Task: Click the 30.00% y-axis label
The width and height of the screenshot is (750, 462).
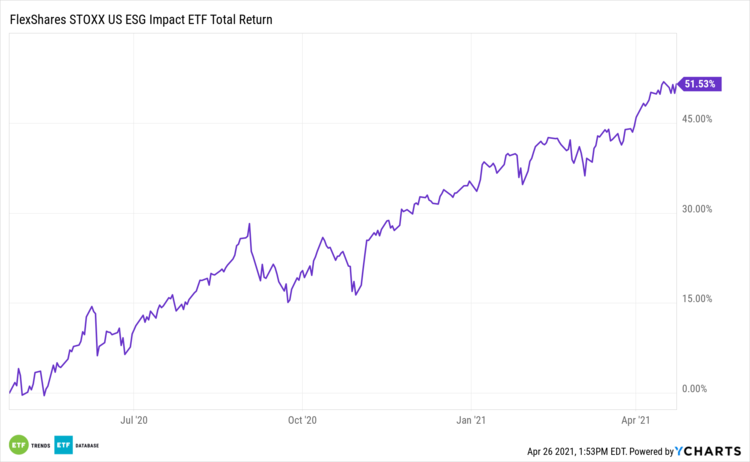Action: point(696,209)
